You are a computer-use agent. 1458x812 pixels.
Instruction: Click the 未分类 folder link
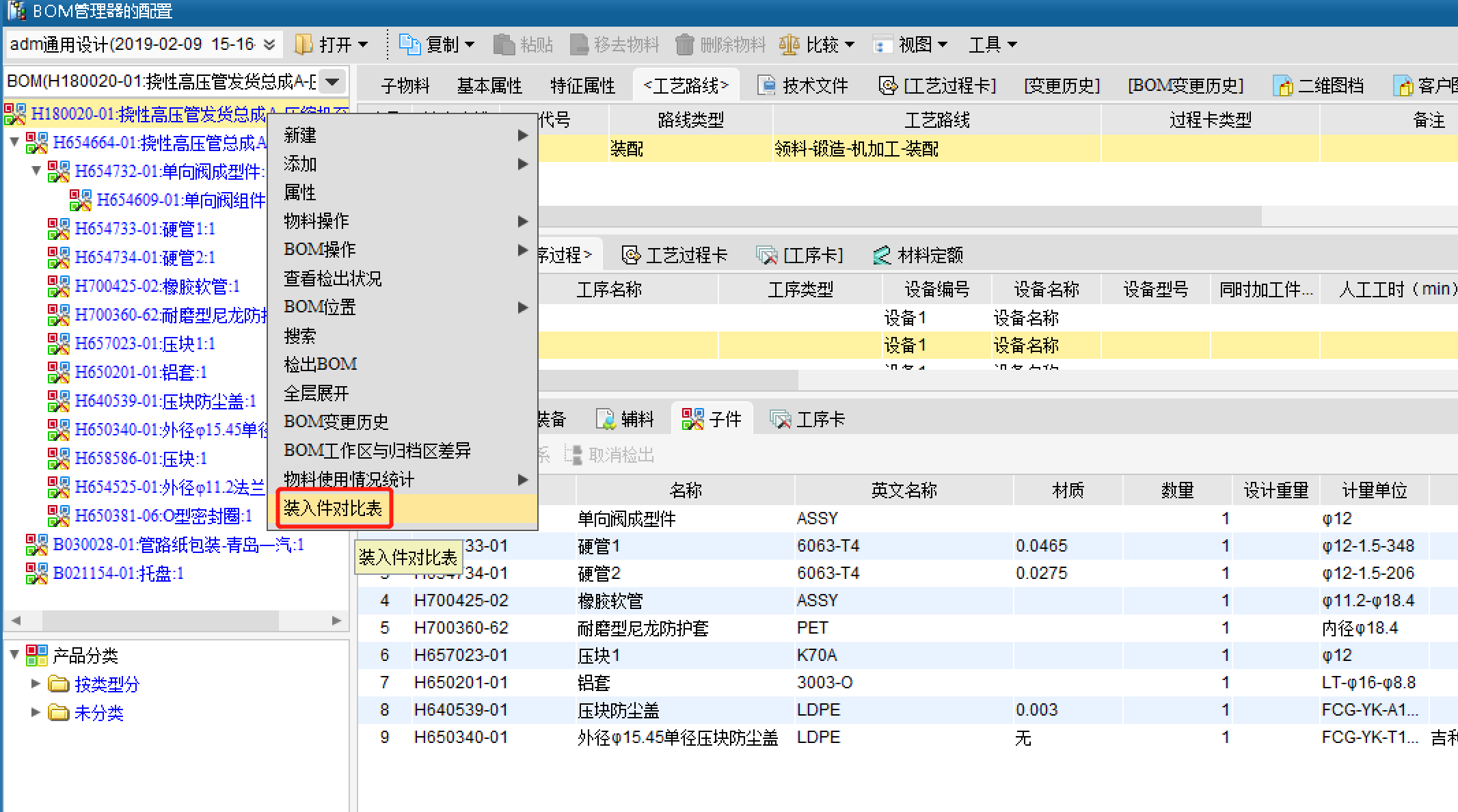(98, 713)
